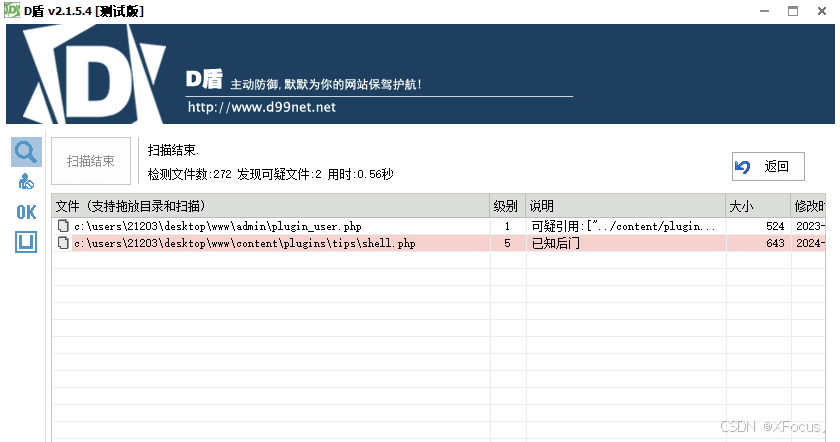Sort by the 说明 column header

[x=625, y=206]
